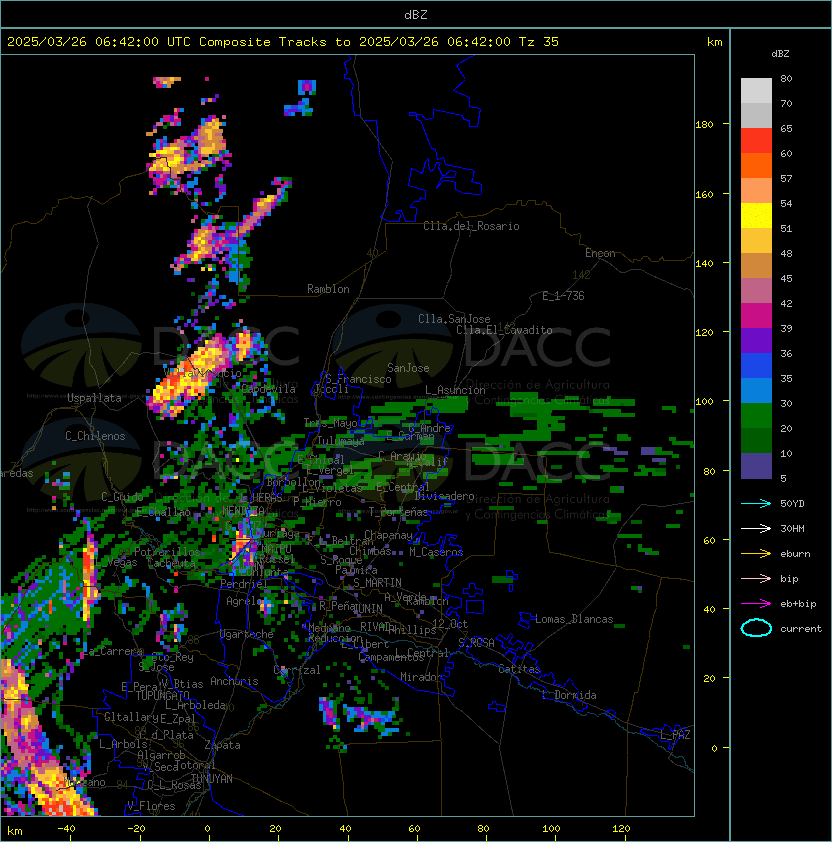Pick the bright yellow swatch between 54 and 51
This screenshot has height=842, width=832.
pyautogui.click(x=756, y=216)
